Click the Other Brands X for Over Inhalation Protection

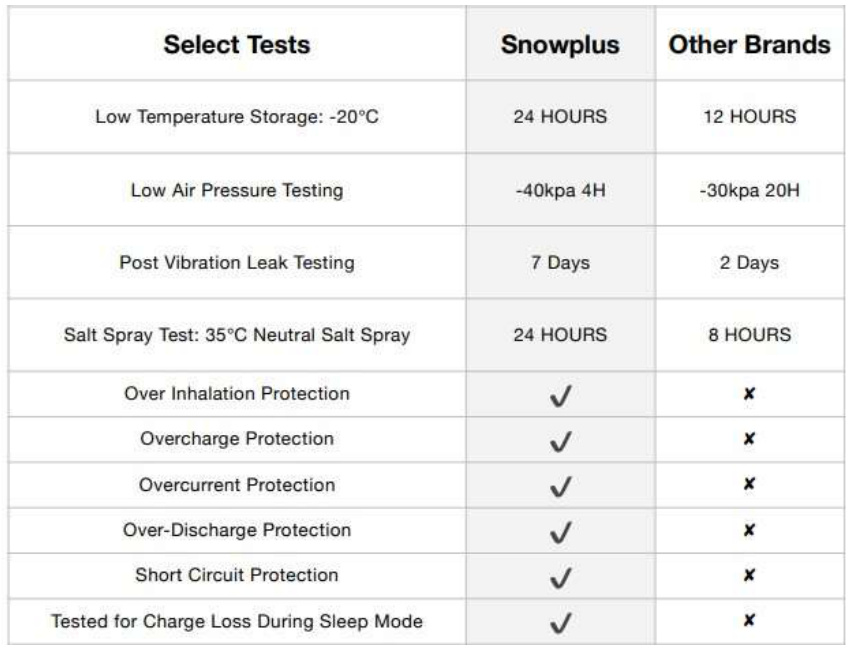click(x=750, y=393)
